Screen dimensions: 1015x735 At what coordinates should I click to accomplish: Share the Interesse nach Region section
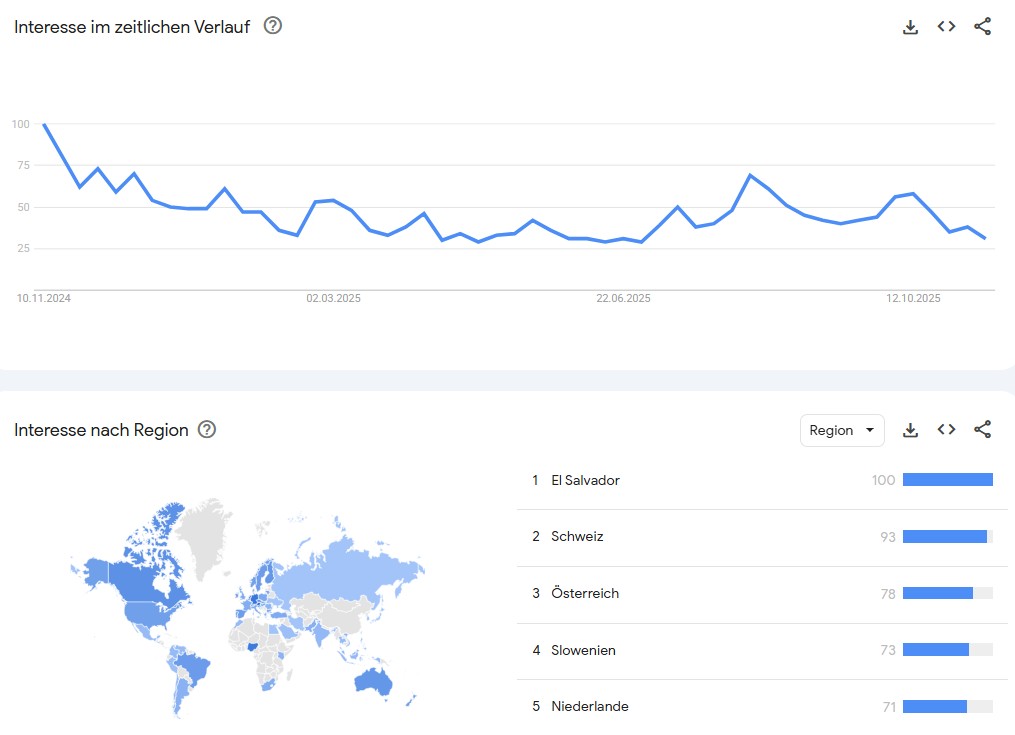tap(983, 430)
